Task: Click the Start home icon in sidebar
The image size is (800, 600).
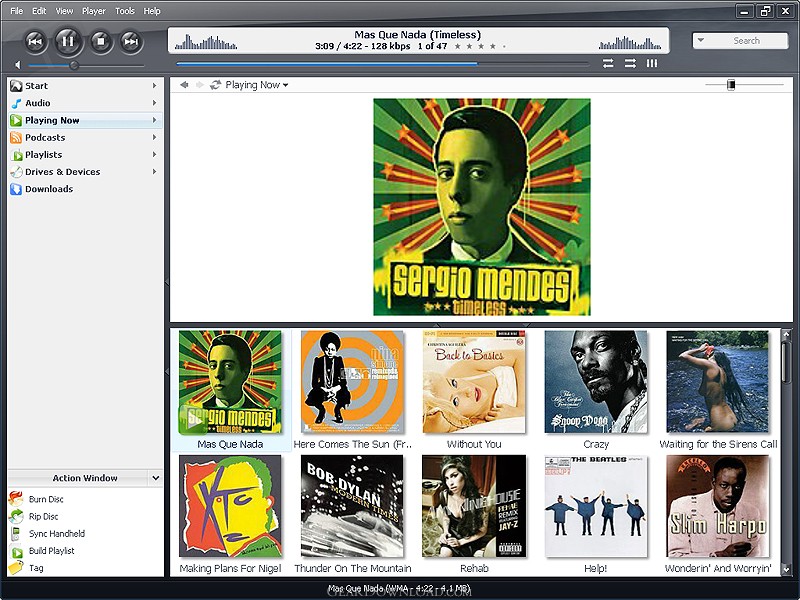Action: pos(16,86)
